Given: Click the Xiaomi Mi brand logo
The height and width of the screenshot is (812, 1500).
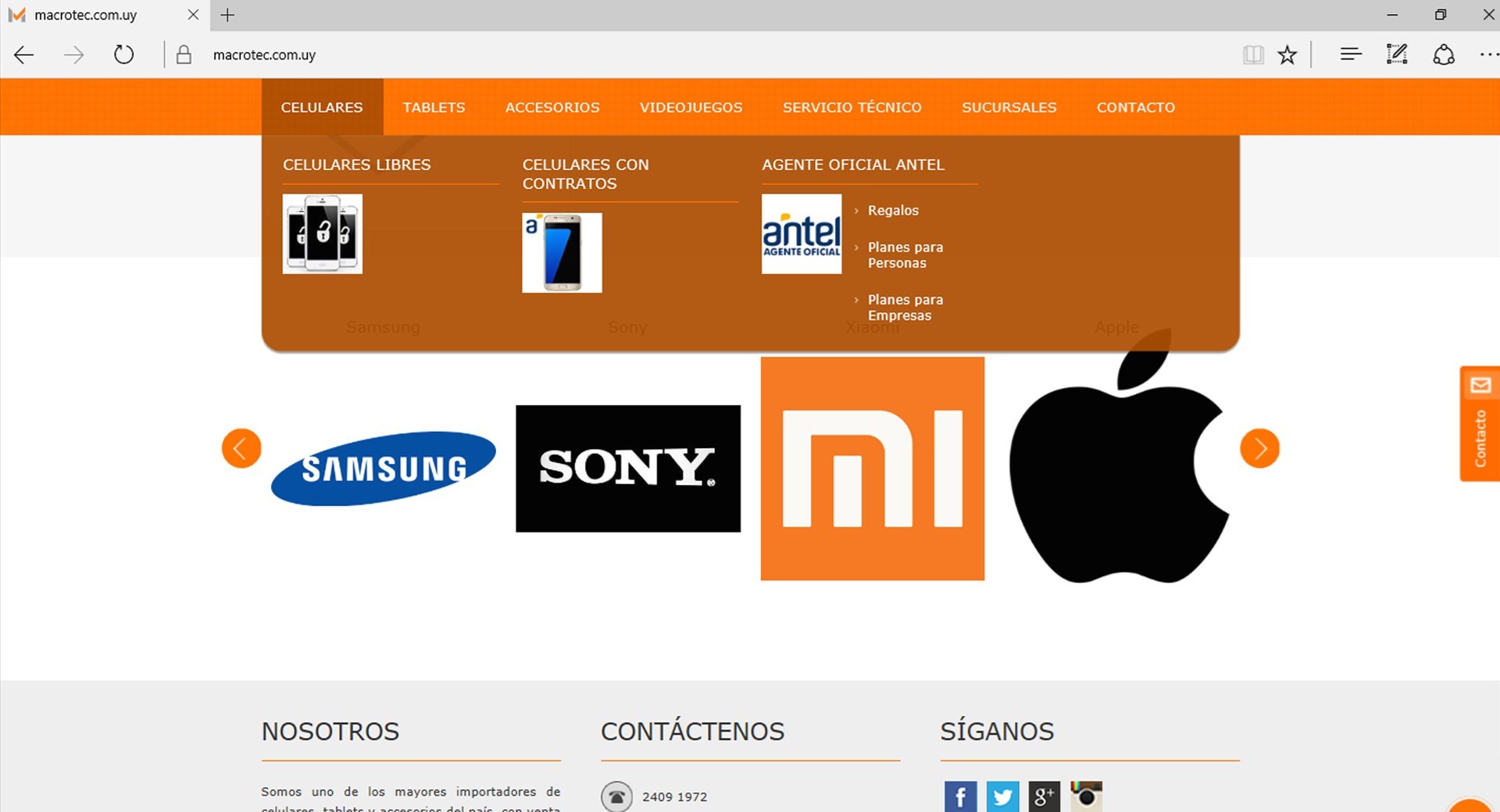Looking at the screenshot, I should (872, 468).
